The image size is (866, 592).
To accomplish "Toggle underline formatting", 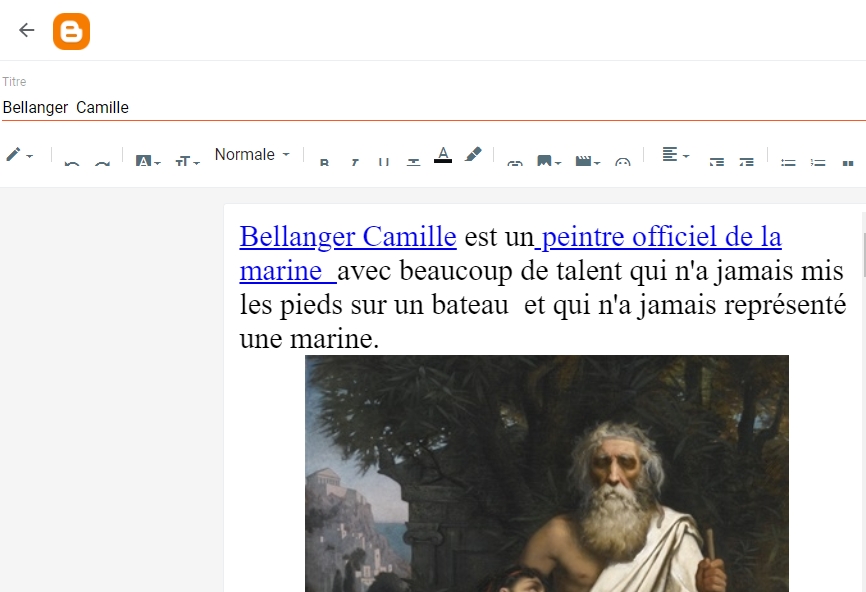I will click(x=384, y=163).
